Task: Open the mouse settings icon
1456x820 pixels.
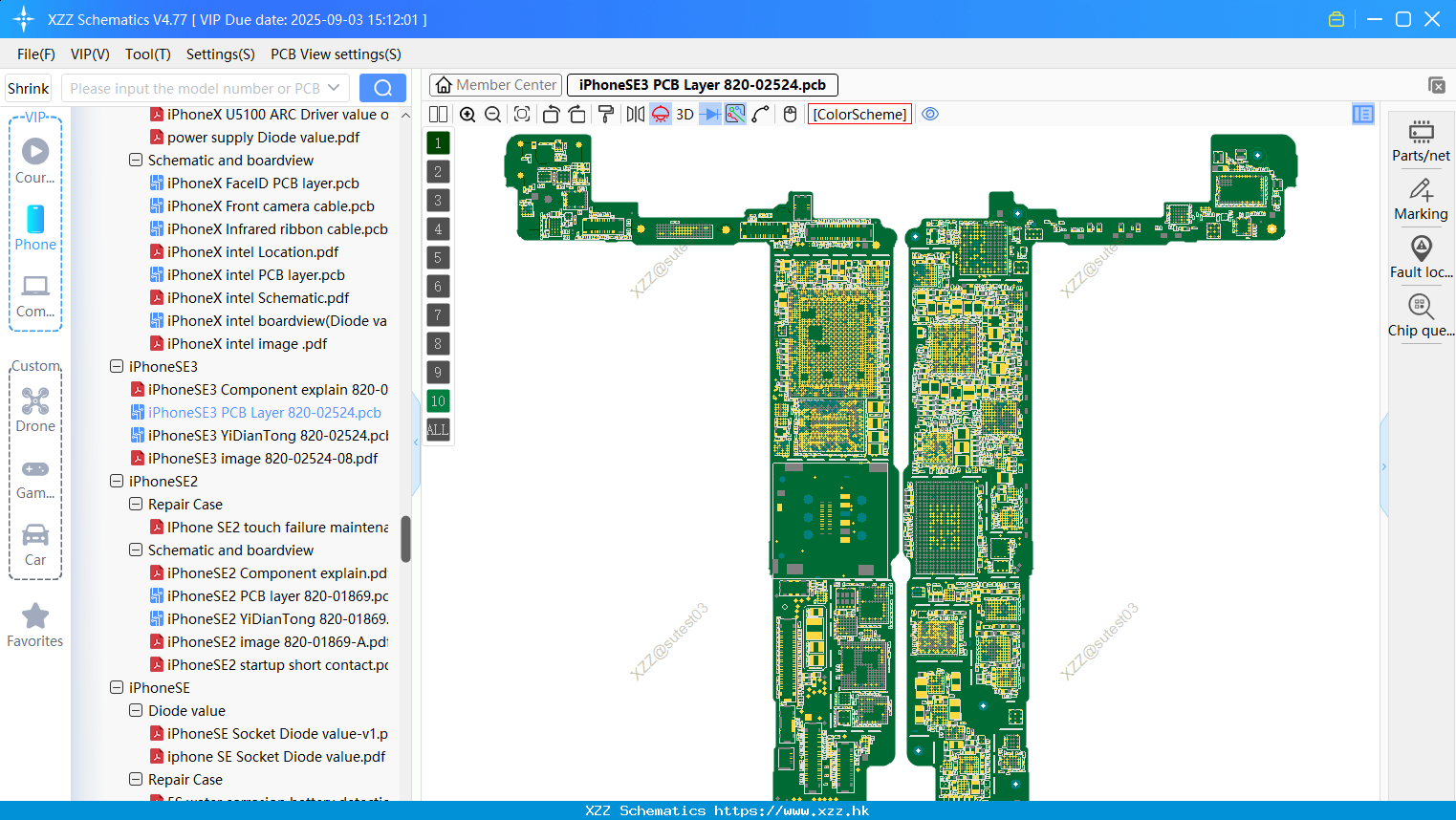Action: pyautogui.click(x=790, y=114)
